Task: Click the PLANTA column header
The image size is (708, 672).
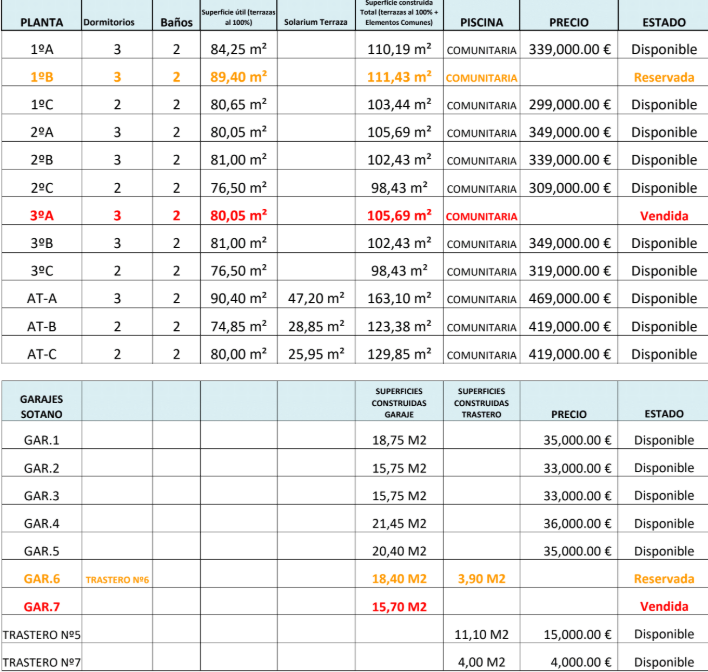Action: click(40, 22)
